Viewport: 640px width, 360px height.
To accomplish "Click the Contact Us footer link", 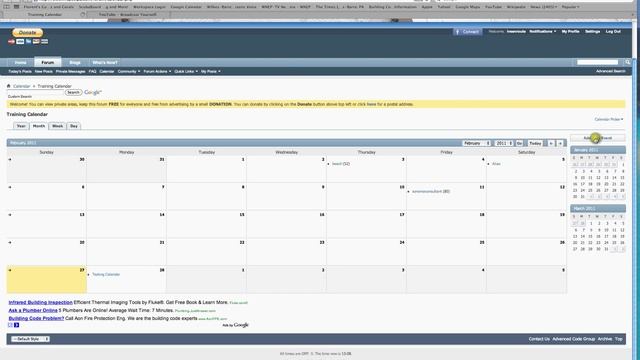I will (x=539, y=339).
